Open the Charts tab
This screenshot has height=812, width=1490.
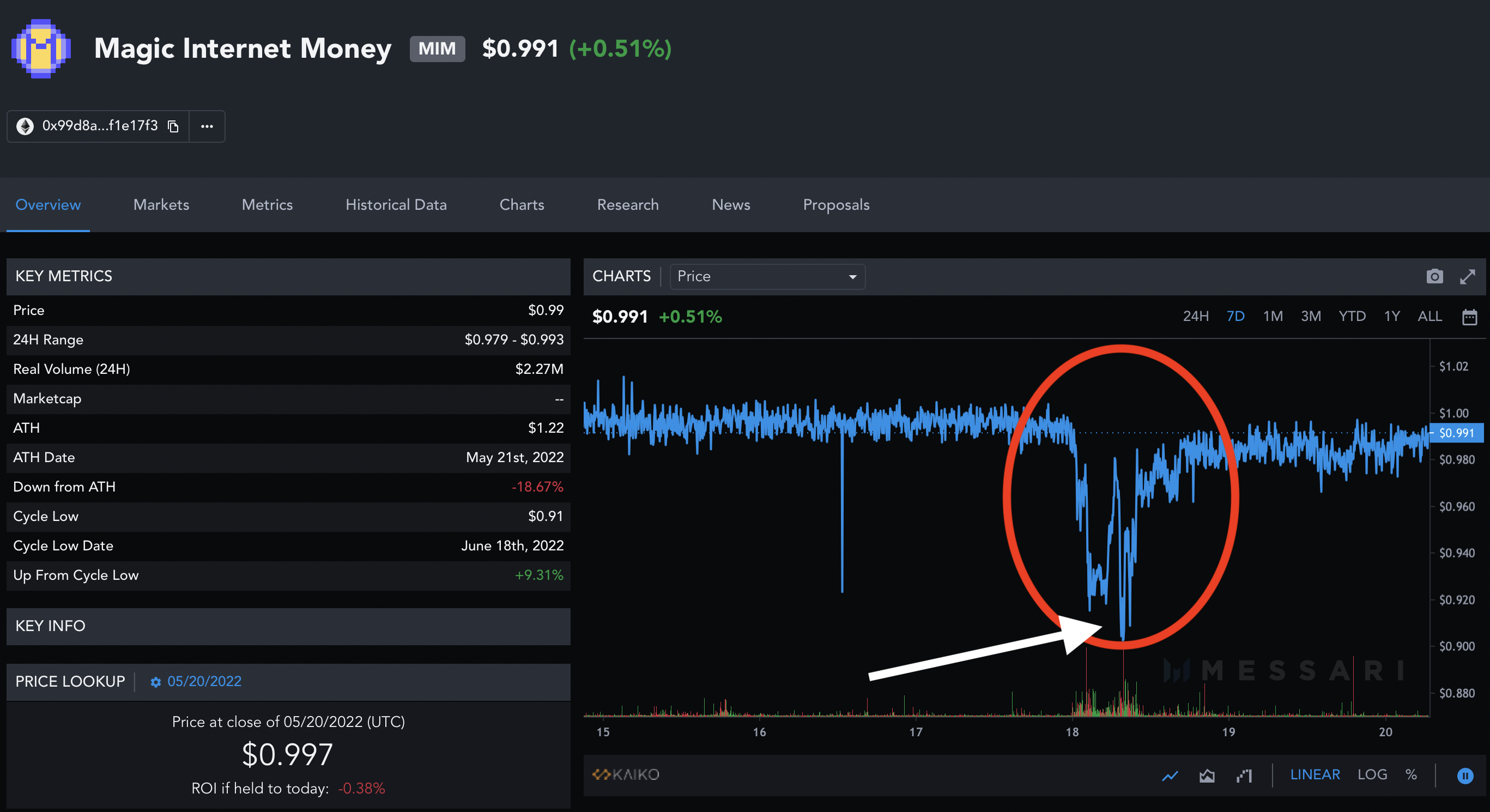tap(521, 205)
